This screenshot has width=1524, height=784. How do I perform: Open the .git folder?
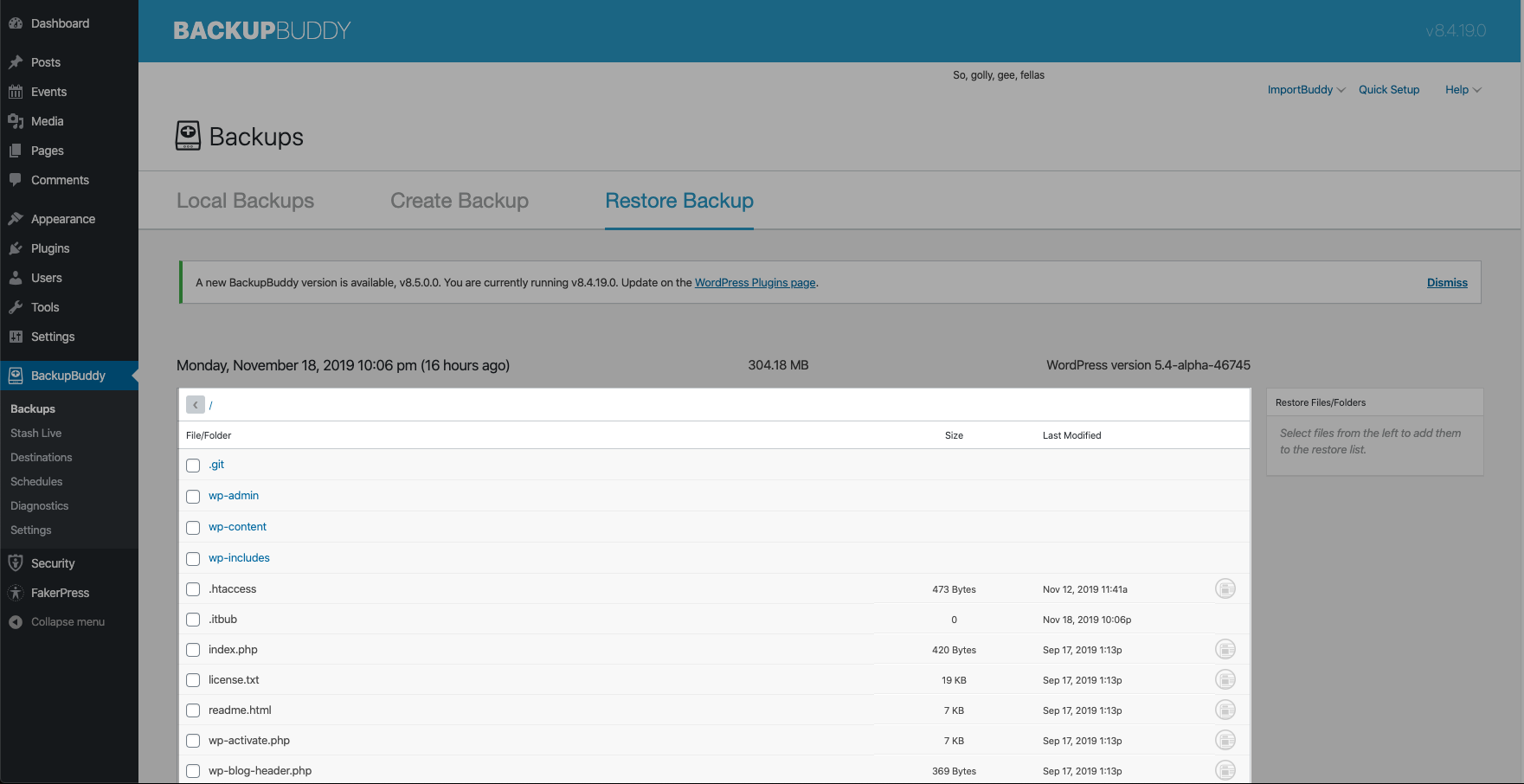216,465
